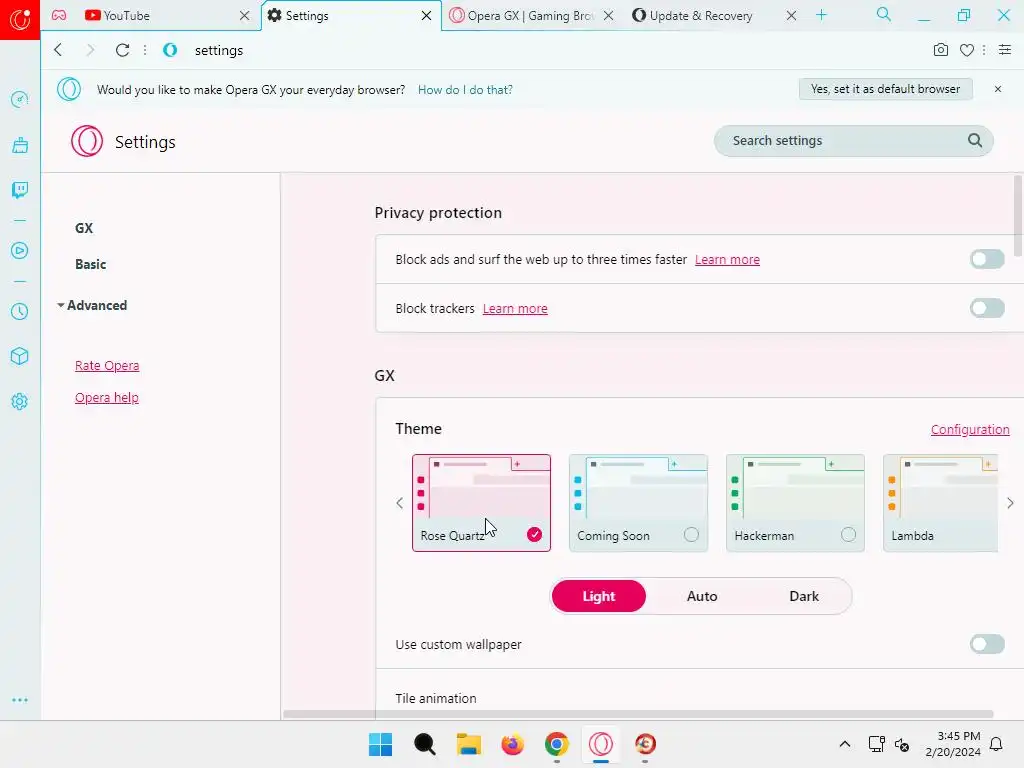Click the tab search magnifier icon
This screenshot has height=768, width=1024.
(884, 14)
